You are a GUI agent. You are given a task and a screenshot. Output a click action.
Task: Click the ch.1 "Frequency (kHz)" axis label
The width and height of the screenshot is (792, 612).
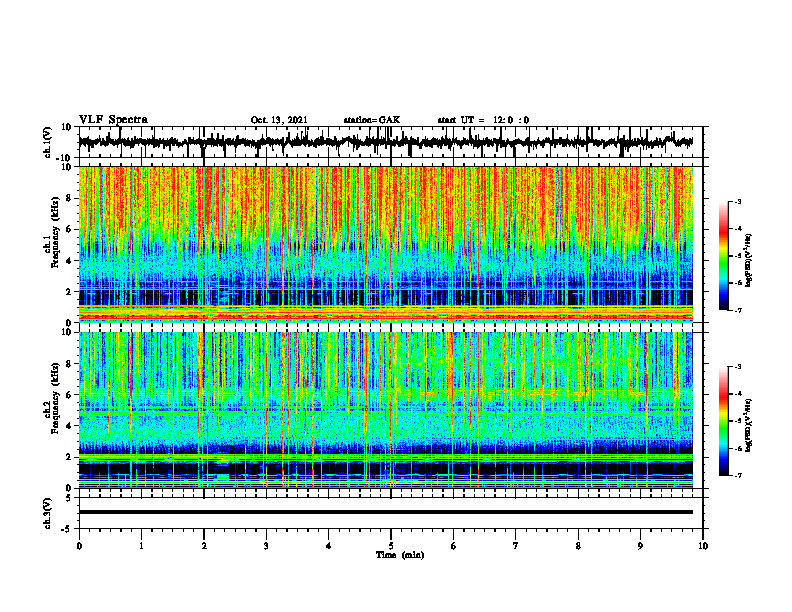click(55, 232)
